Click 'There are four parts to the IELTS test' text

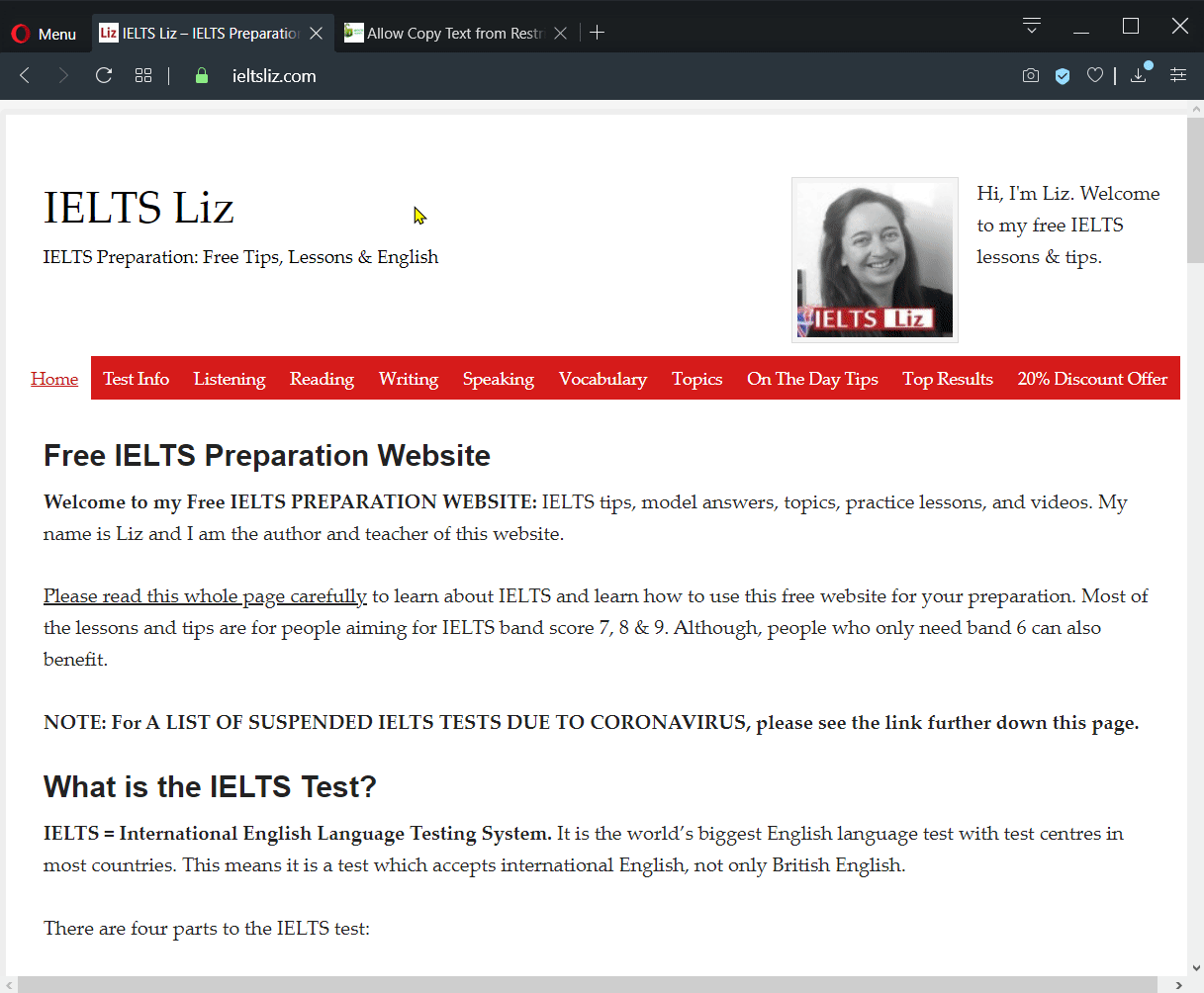point(207,929)
